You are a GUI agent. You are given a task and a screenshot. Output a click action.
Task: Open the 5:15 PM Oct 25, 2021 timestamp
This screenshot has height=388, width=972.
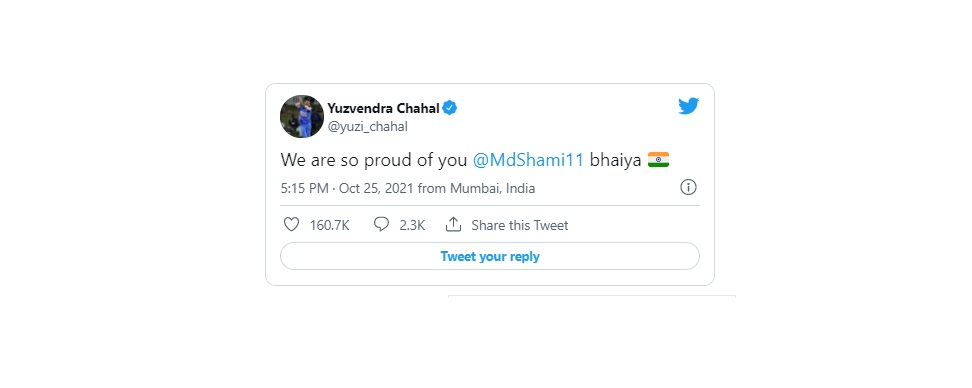point(347,188)
